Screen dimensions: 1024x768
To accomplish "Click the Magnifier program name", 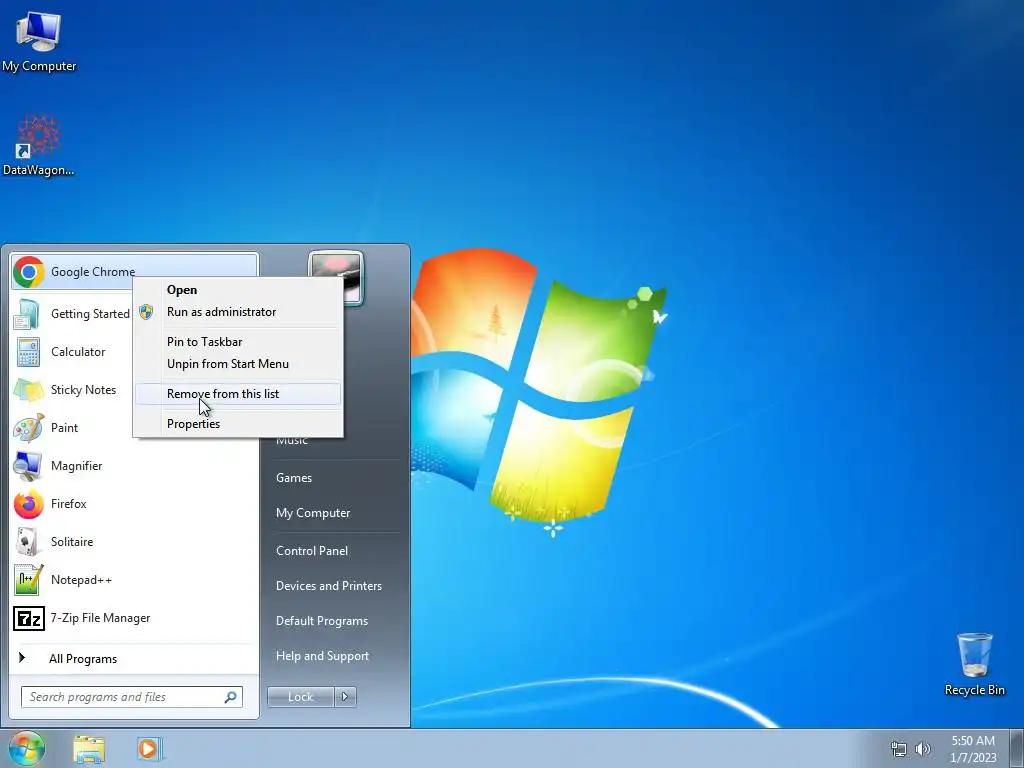I will click(x=76, y=466).
